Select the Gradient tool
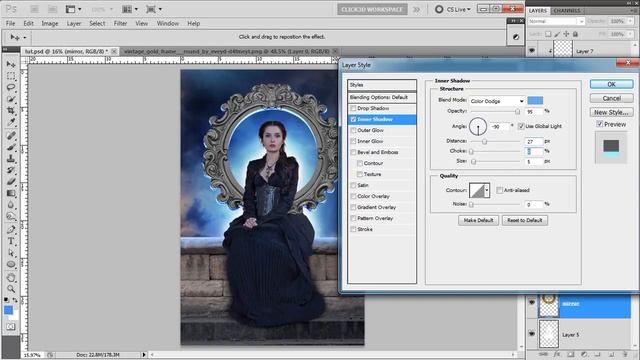The width and height of the screenshot is (640, 360). (11, 193)
